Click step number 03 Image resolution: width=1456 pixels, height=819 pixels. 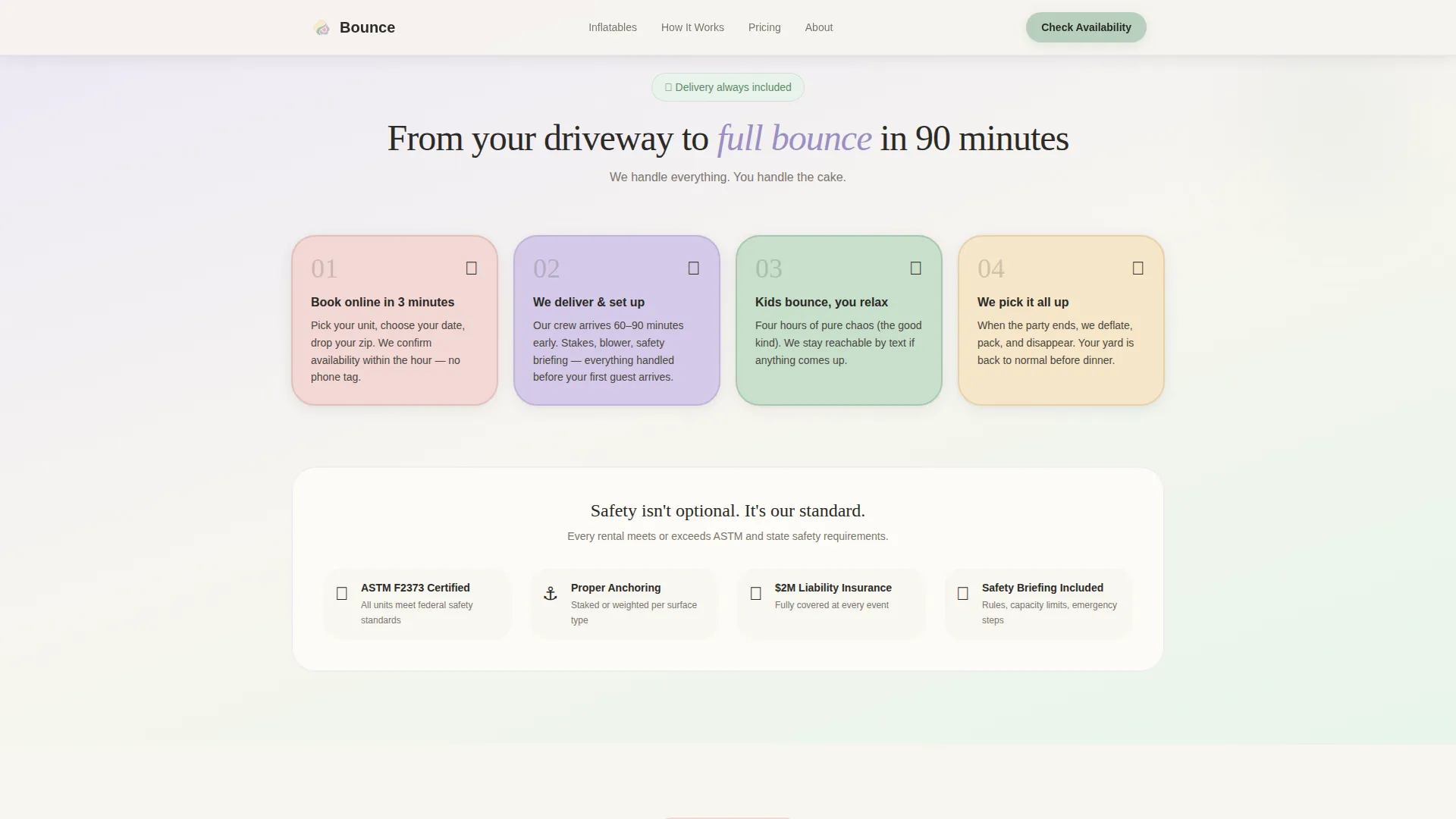coord(768,268)
